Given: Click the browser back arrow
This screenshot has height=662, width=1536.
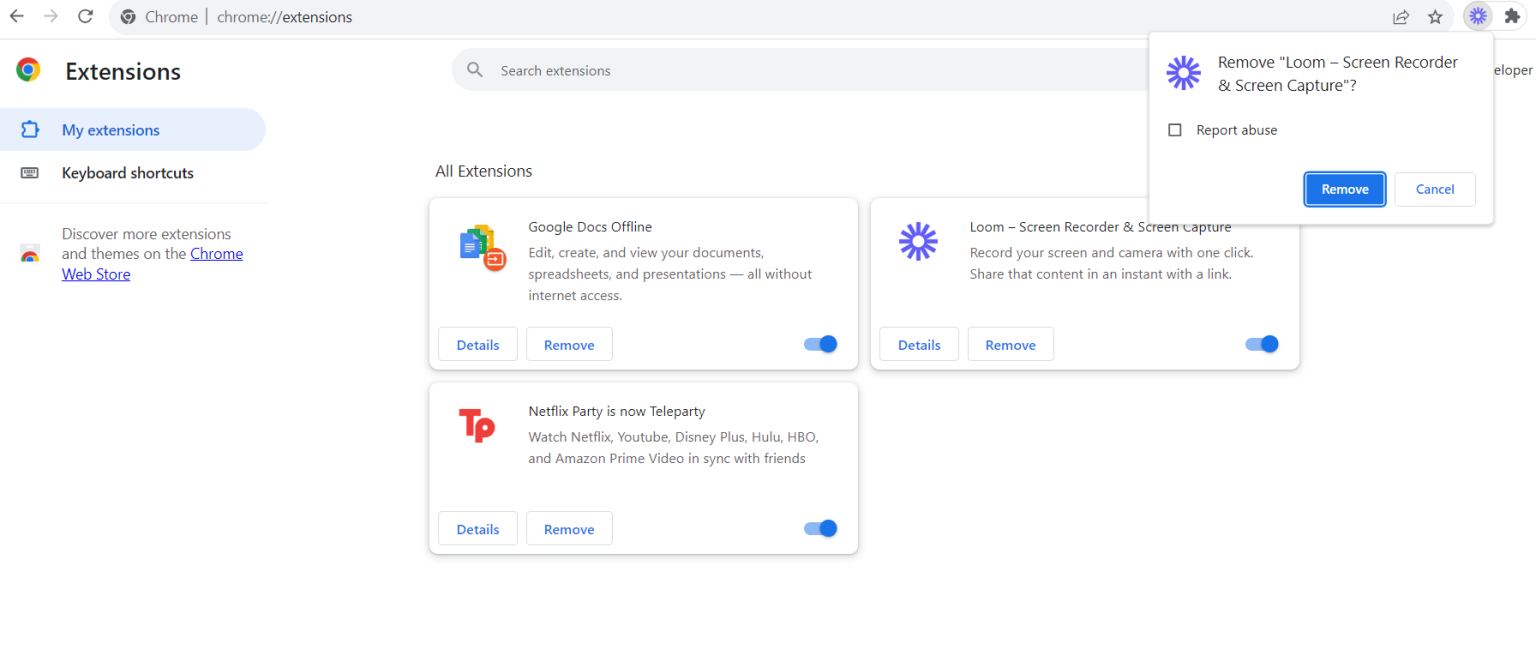Looking at the screenshot, I should click(17, 17).
